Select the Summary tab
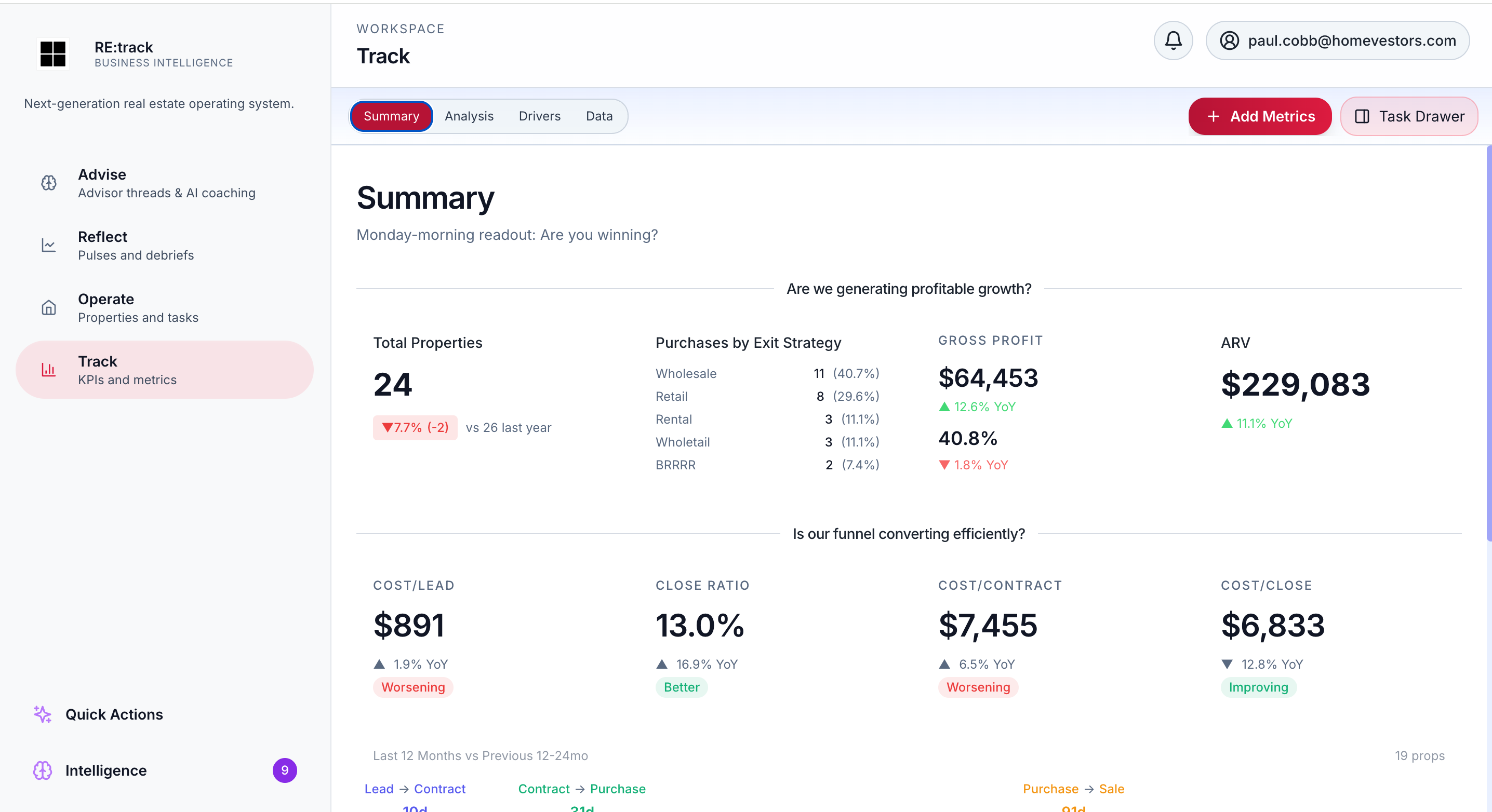 tap(391, 116)
